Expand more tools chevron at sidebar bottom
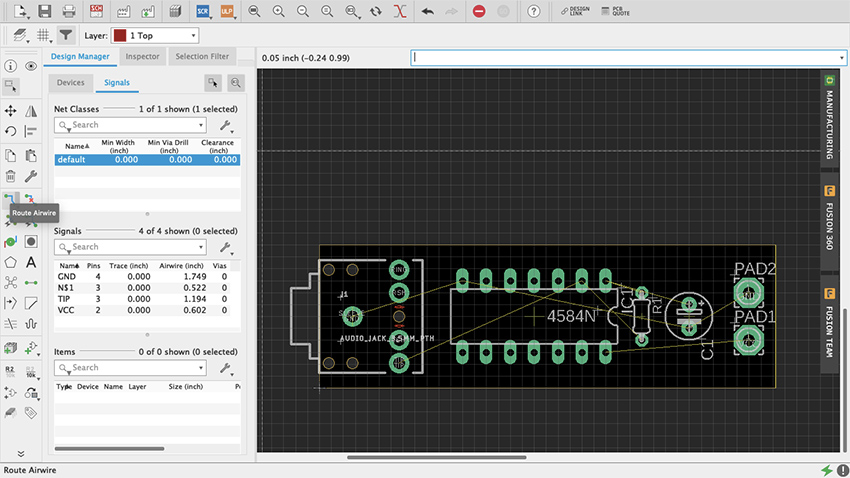The width and height of the screenshot is (850, 478). click(21, 454)
